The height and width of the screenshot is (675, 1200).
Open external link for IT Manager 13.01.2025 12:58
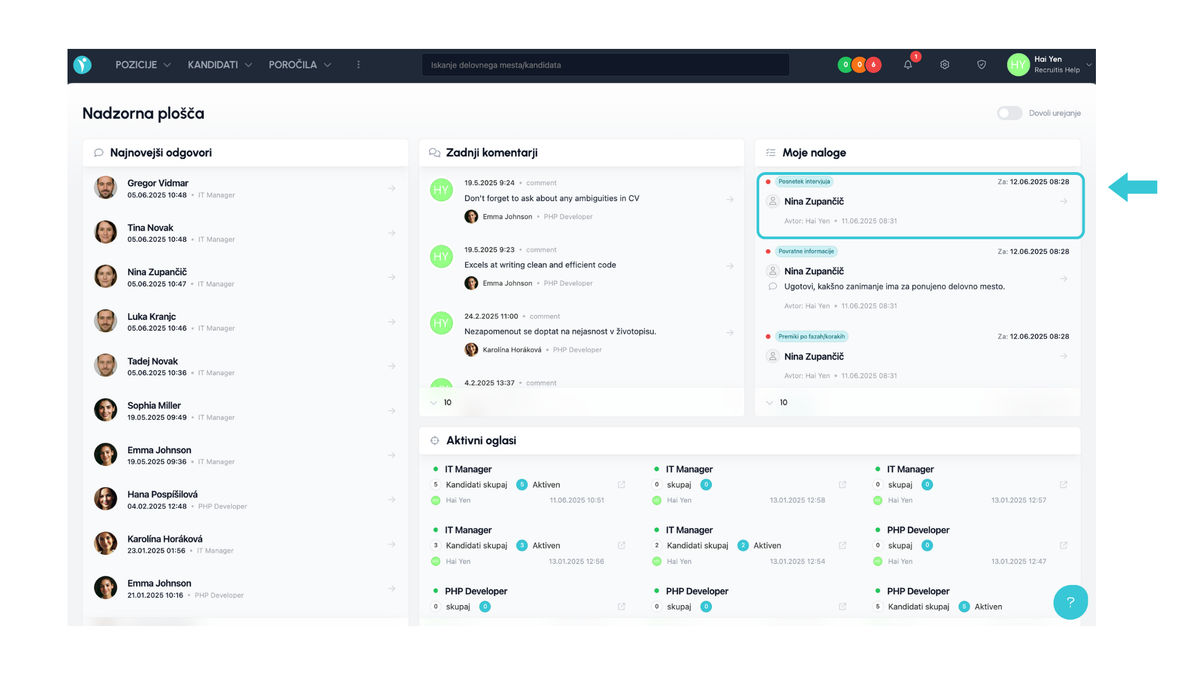pyautogui.click(x=842, y=485)
